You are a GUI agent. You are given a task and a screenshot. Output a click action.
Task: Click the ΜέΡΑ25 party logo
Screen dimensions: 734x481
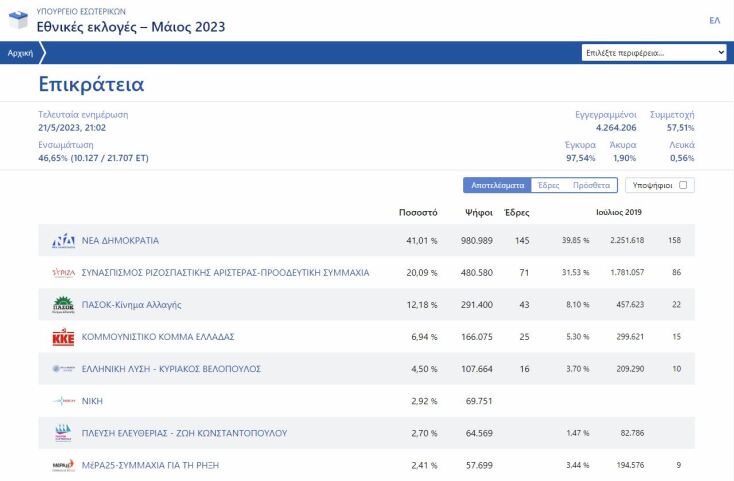click(63, 465)
